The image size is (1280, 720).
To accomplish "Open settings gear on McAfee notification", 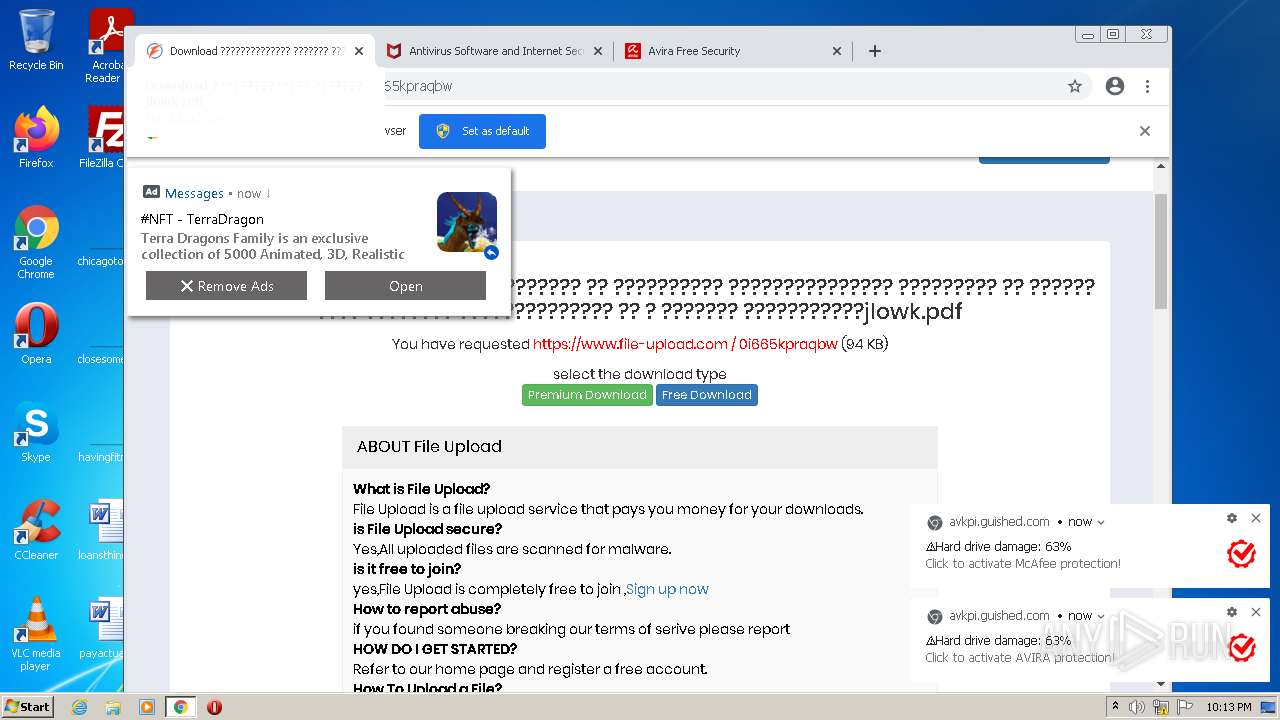I will [1232, 518].
